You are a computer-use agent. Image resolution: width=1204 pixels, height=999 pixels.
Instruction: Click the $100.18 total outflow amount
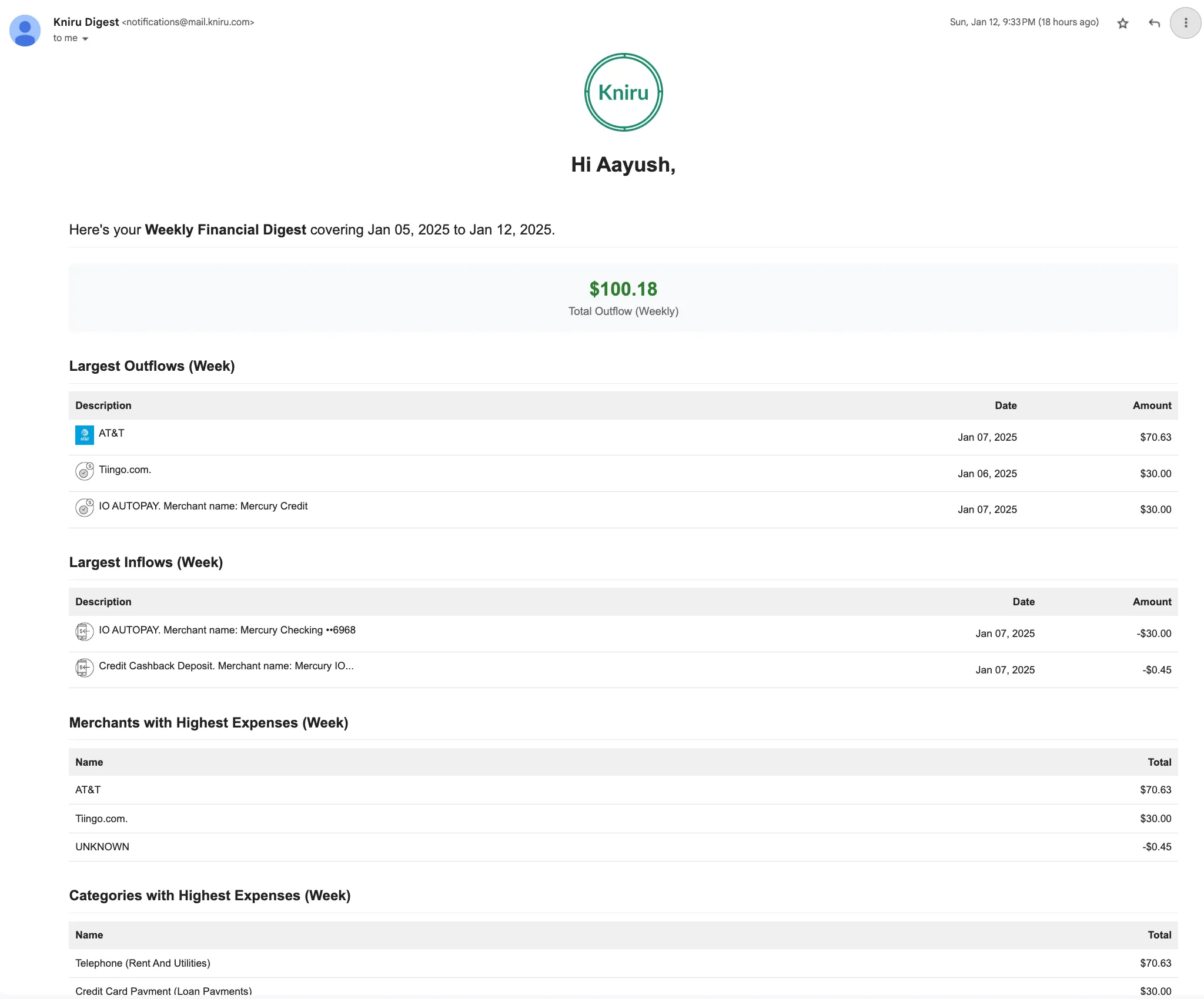(x=623, y=289)
